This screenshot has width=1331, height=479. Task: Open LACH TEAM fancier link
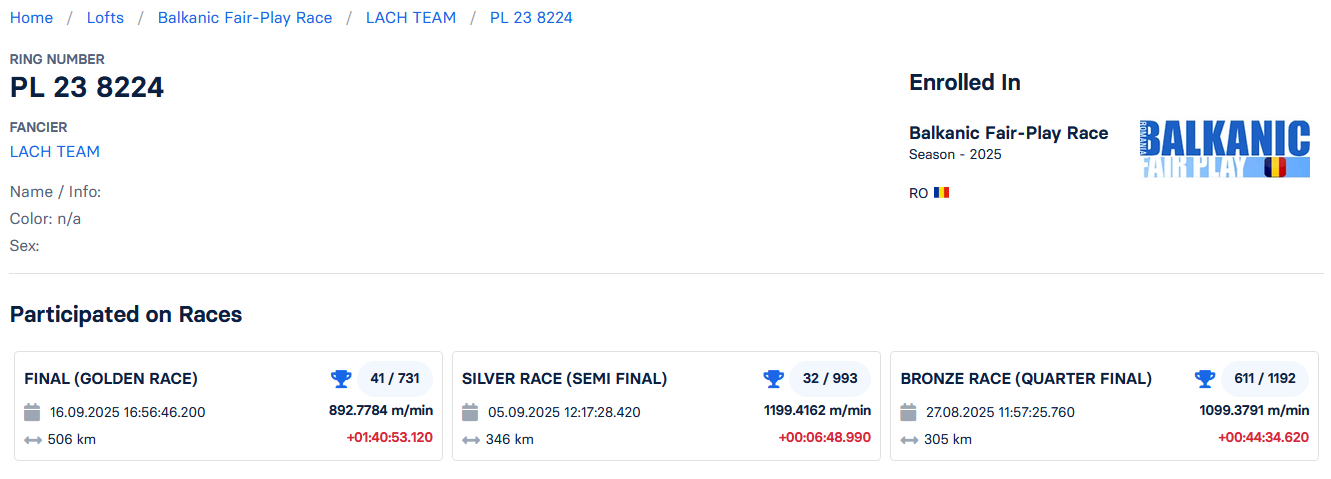click(x=55, y=152)
